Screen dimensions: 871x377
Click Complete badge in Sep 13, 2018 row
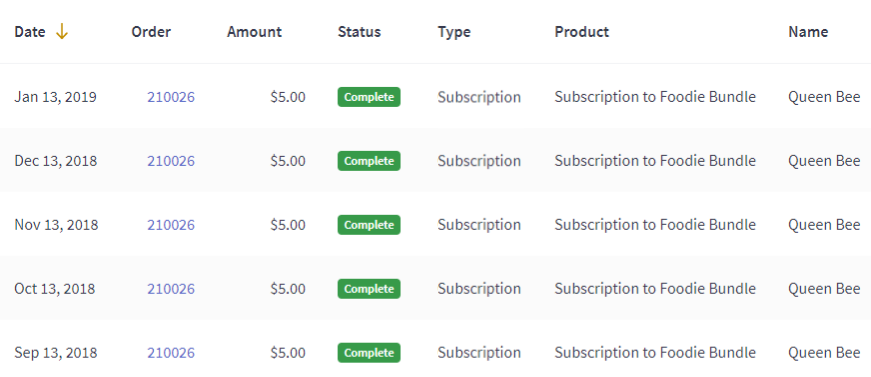point(369,353)
